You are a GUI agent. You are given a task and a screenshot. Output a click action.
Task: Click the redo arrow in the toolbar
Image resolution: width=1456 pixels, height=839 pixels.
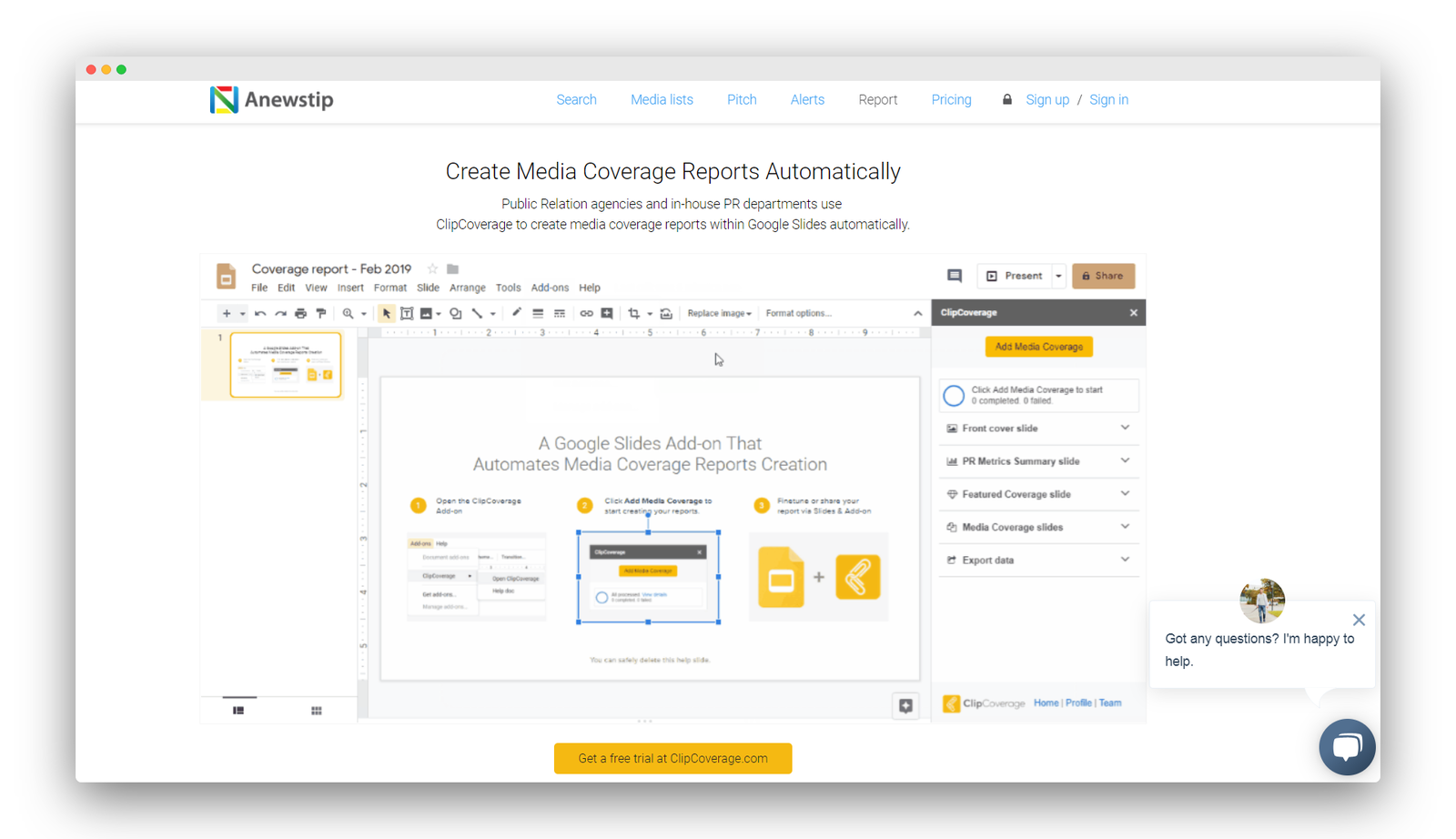pos(280,313)
